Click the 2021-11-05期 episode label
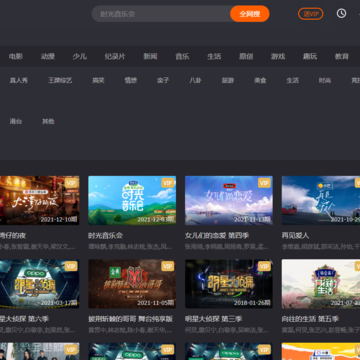 tap(156, 303)
